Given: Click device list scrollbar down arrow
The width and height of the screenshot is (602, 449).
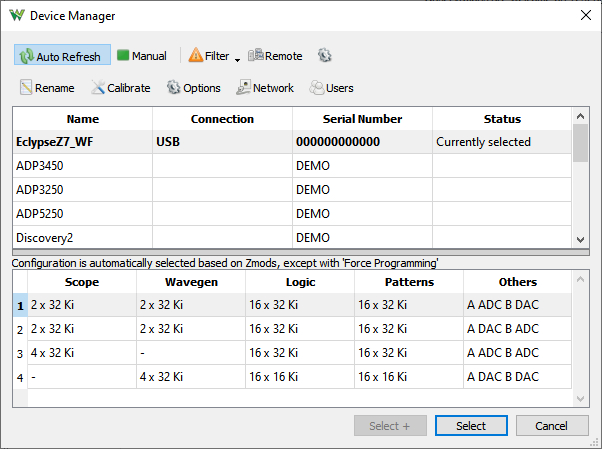Looking at the screenshot, I should click(x=580, y=240).
